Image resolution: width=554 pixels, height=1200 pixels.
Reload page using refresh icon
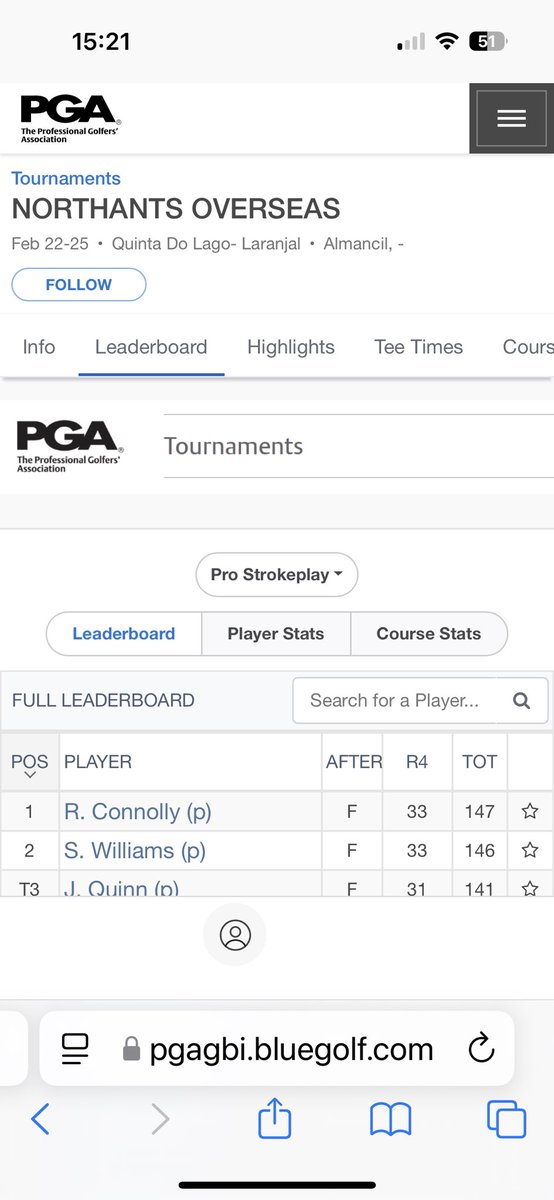pos(481,1049)
